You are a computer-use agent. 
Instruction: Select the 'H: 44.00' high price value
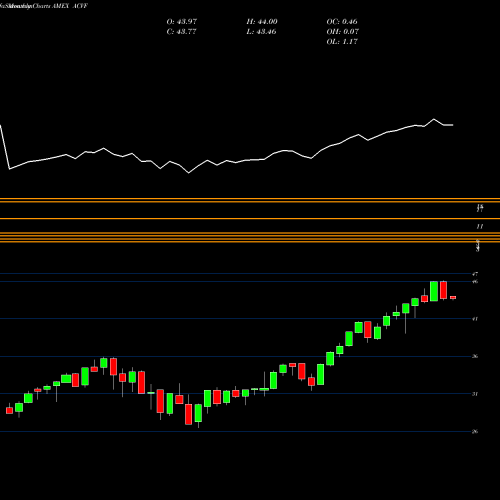(x=262, y=22)
